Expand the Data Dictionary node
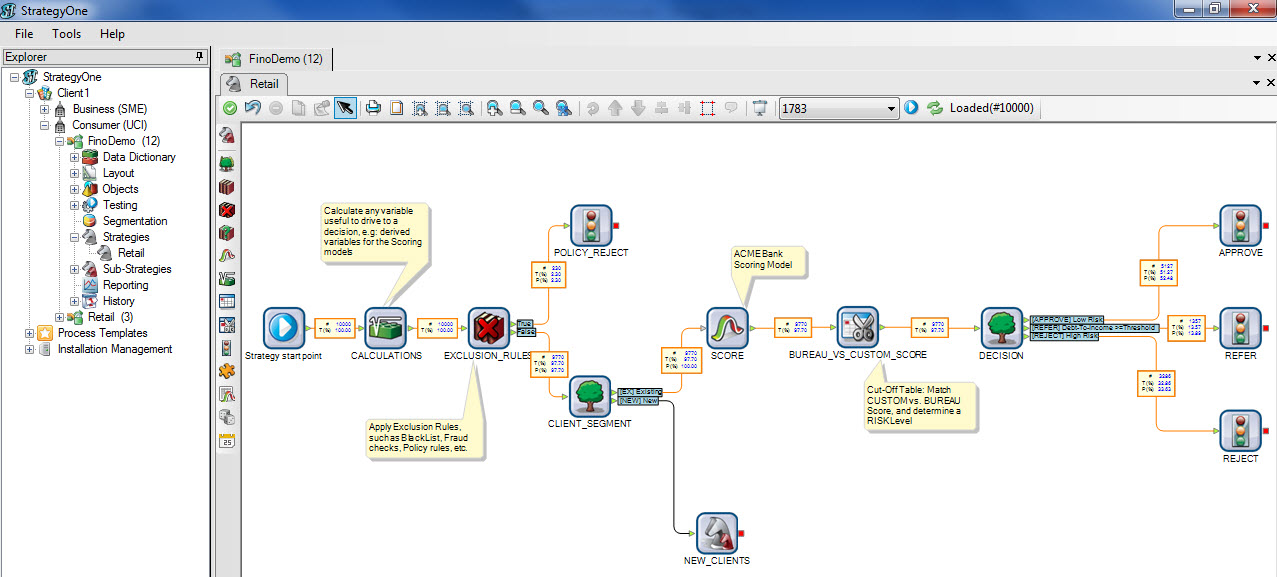The width and height of the screenshot is (1277, 577). (75, 157)
